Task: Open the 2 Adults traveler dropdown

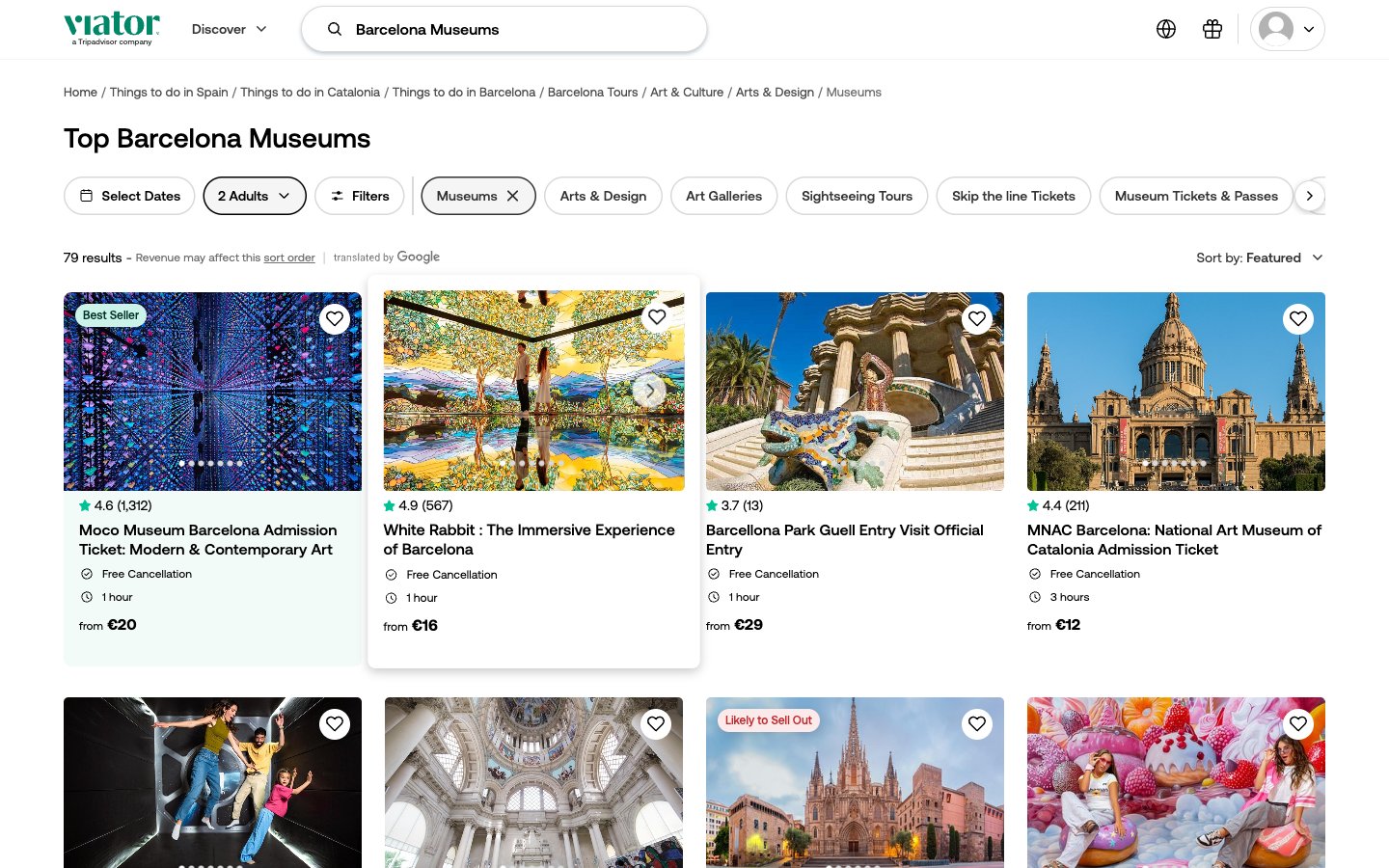Action: pos(255,196)
